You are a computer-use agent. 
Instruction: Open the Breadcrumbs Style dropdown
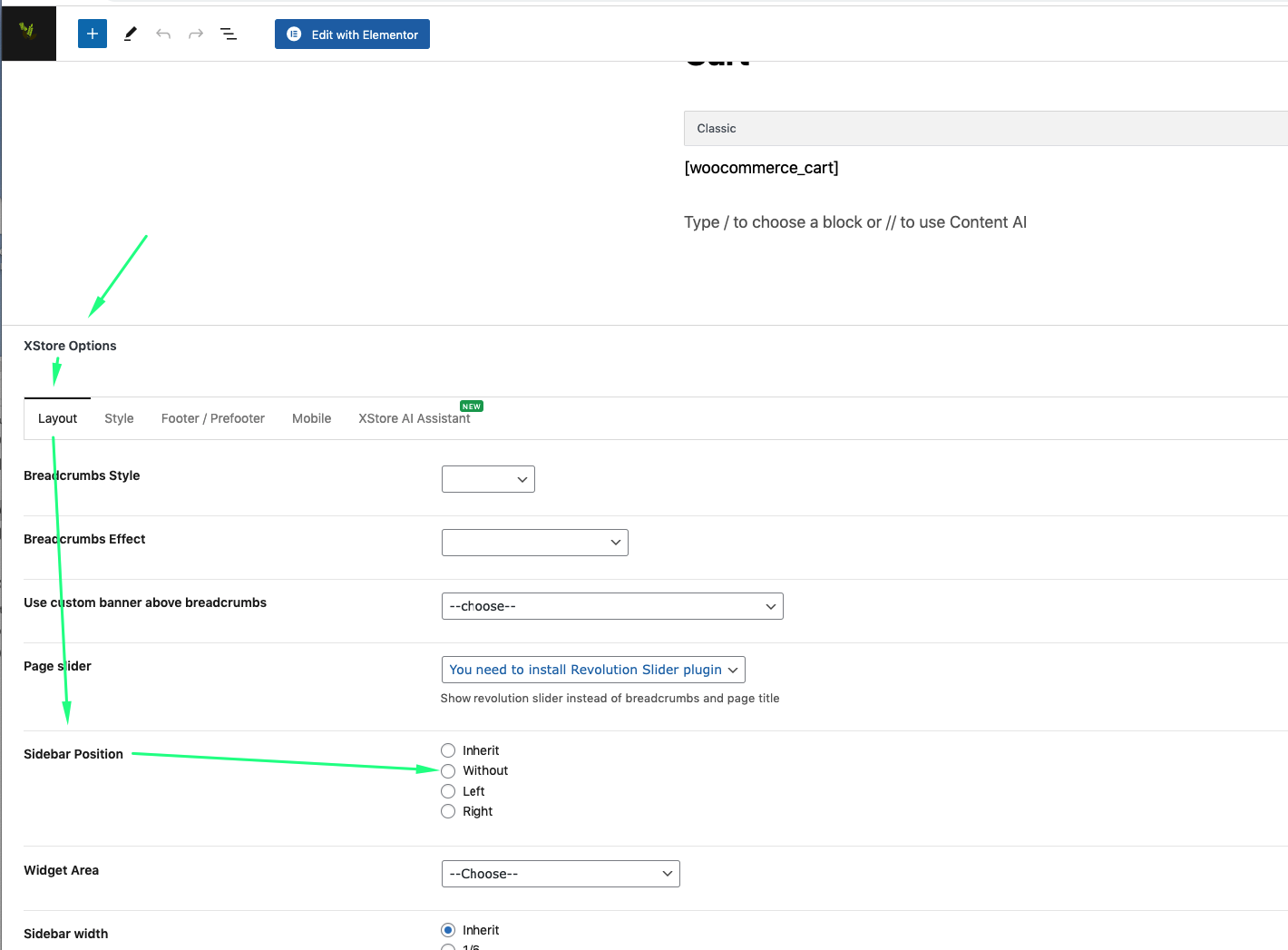[488, 479]
